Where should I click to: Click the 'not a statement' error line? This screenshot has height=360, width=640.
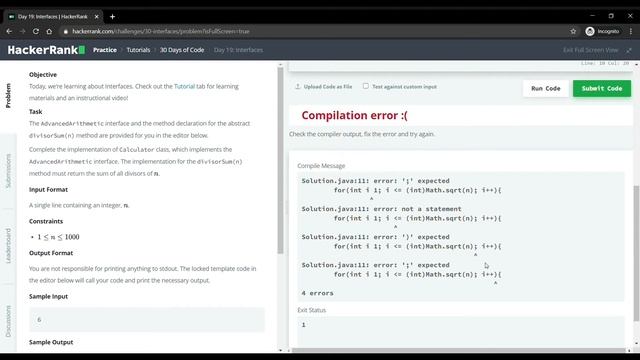382,209
